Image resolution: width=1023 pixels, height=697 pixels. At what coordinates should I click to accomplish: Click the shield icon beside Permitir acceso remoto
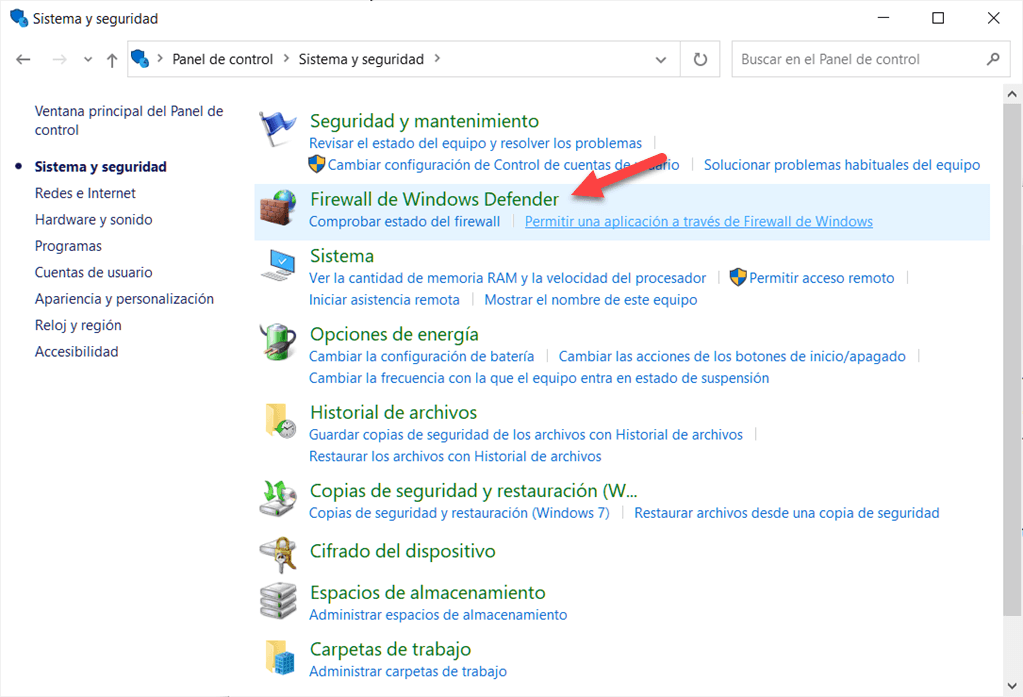click(x=738, y=277)
